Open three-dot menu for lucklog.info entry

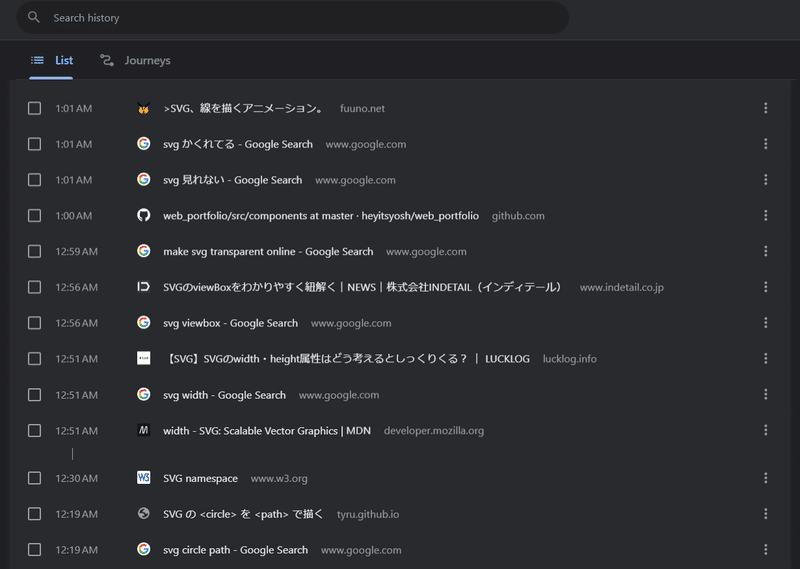pos(765,359)
